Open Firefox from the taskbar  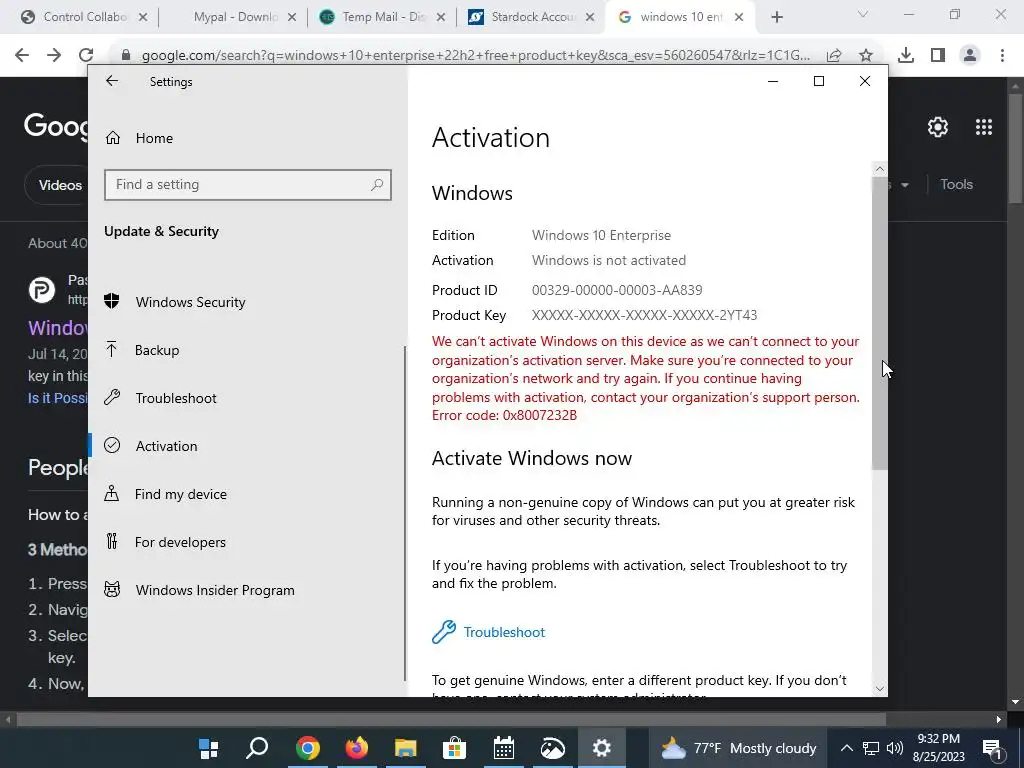357,748
